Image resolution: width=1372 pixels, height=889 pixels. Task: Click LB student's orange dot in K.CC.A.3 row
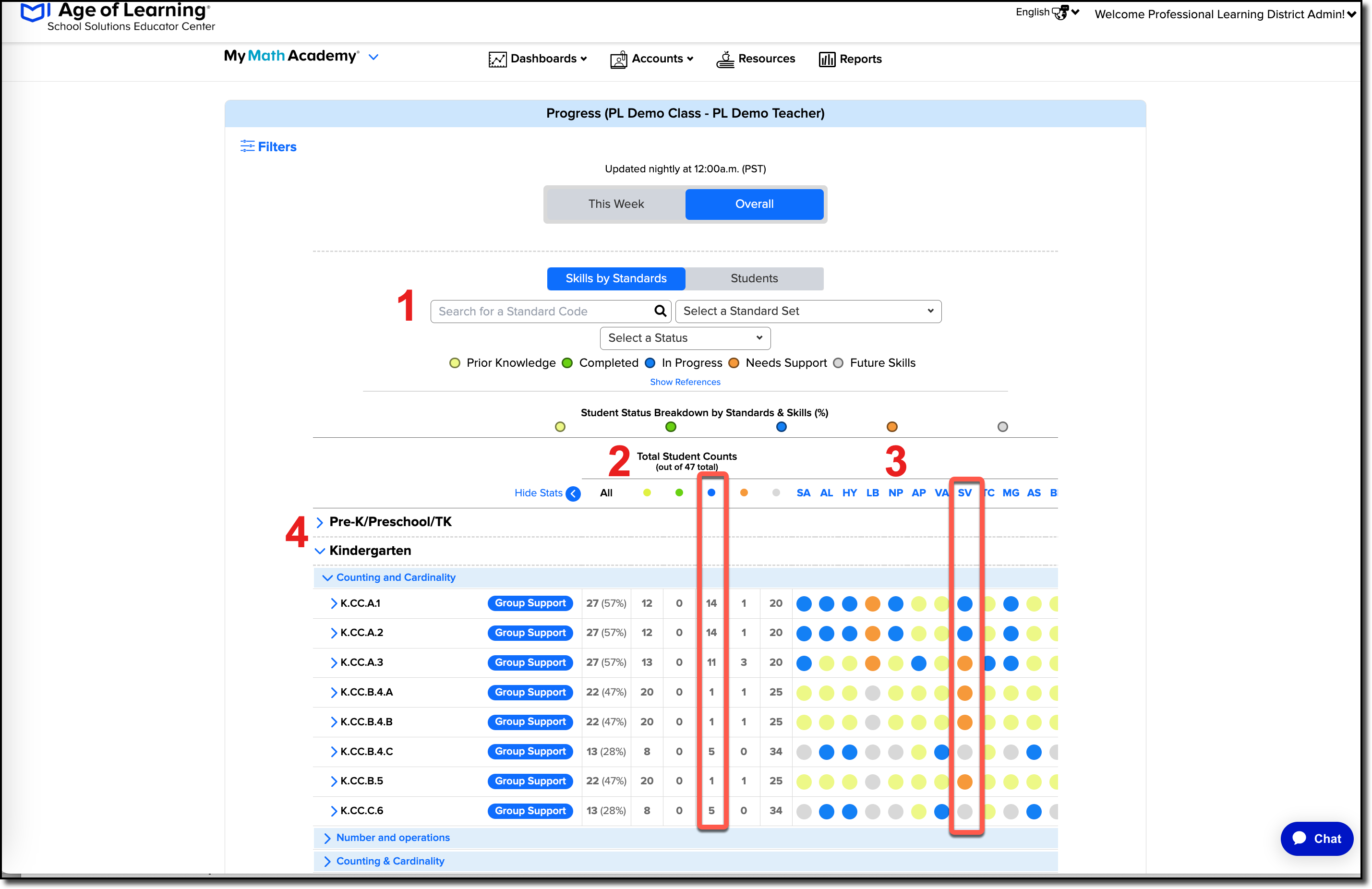pyautogui.click(x=873, y=663)
